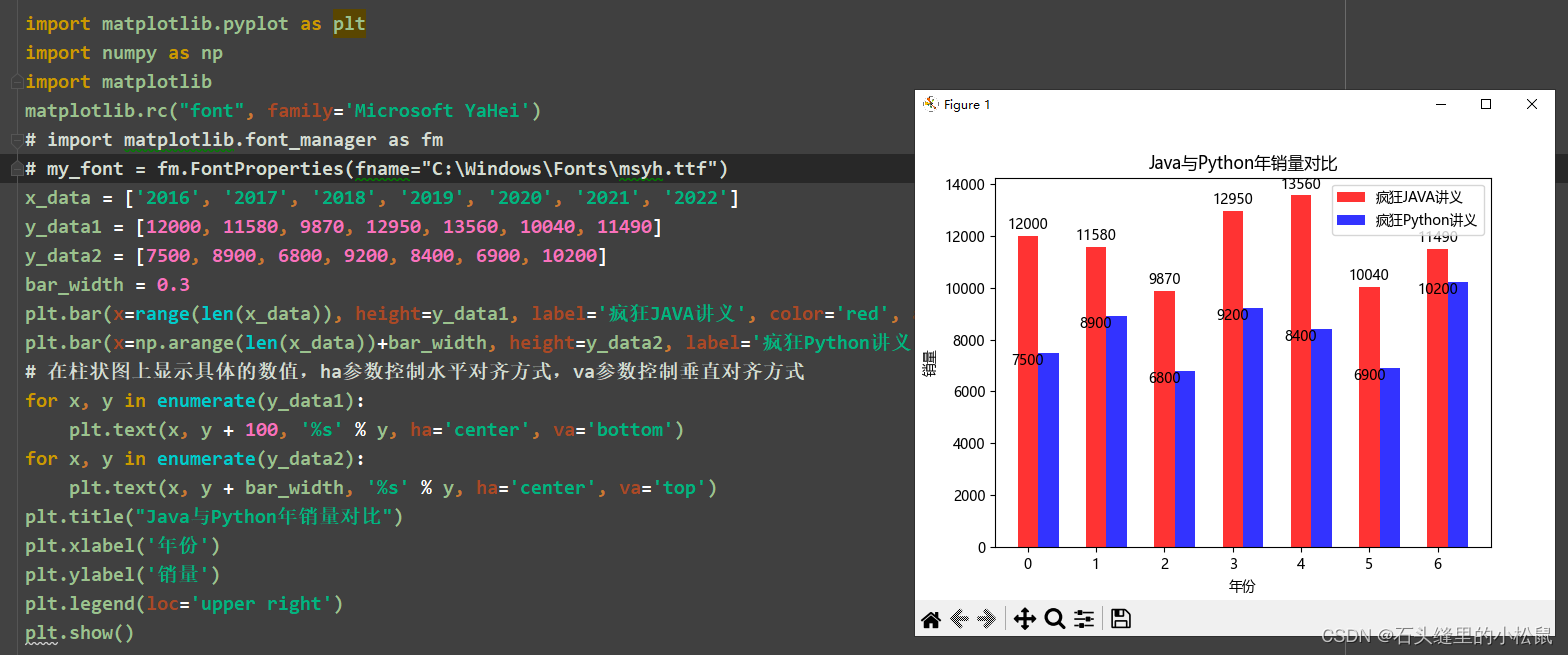This screenshot has width=1568, height=655.
Task: Click the "plt.xlabel('年份')" code line
Action: click(122, 545)
